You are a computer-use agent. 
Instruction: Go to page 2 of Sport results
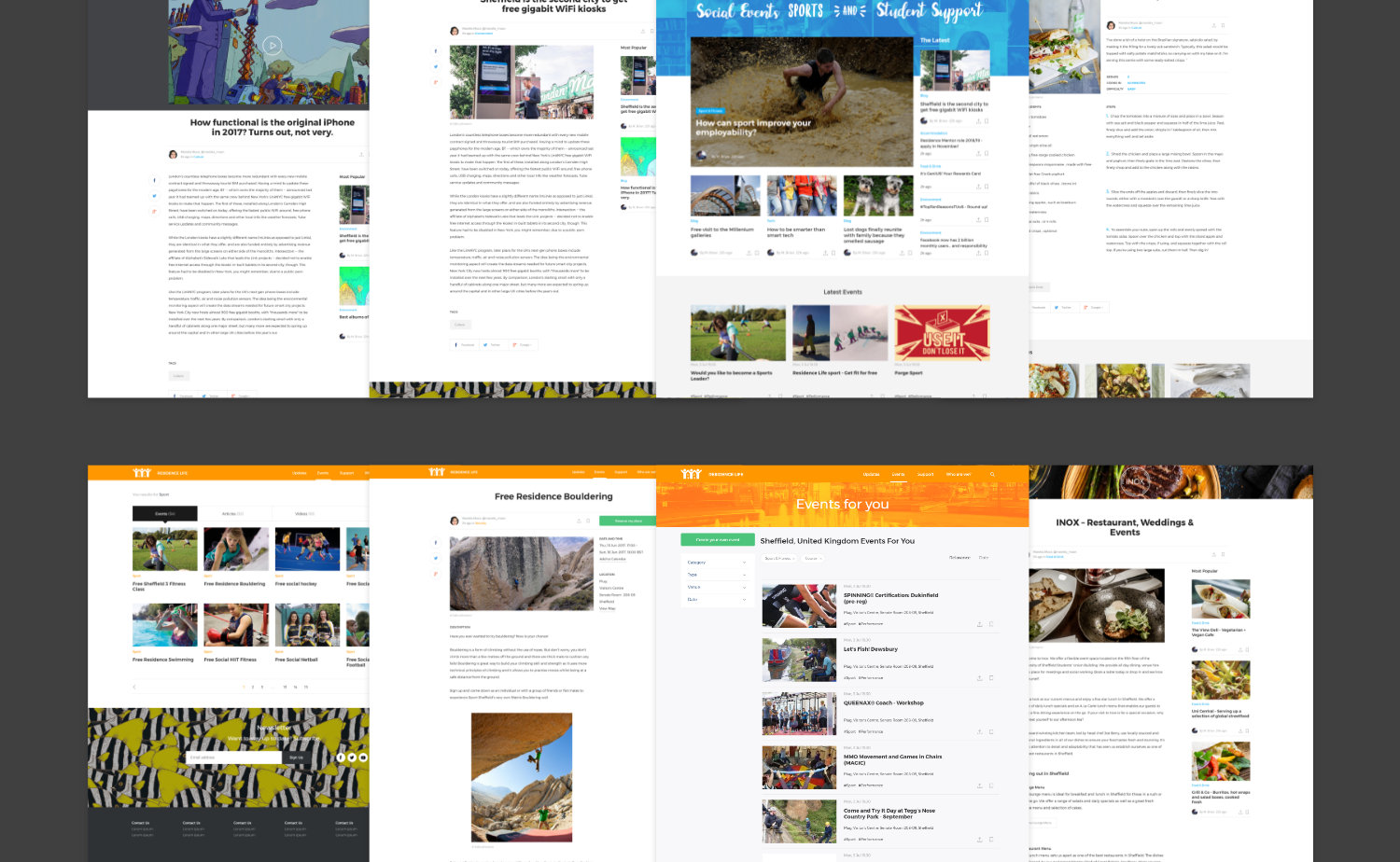[x=252, y=687]
